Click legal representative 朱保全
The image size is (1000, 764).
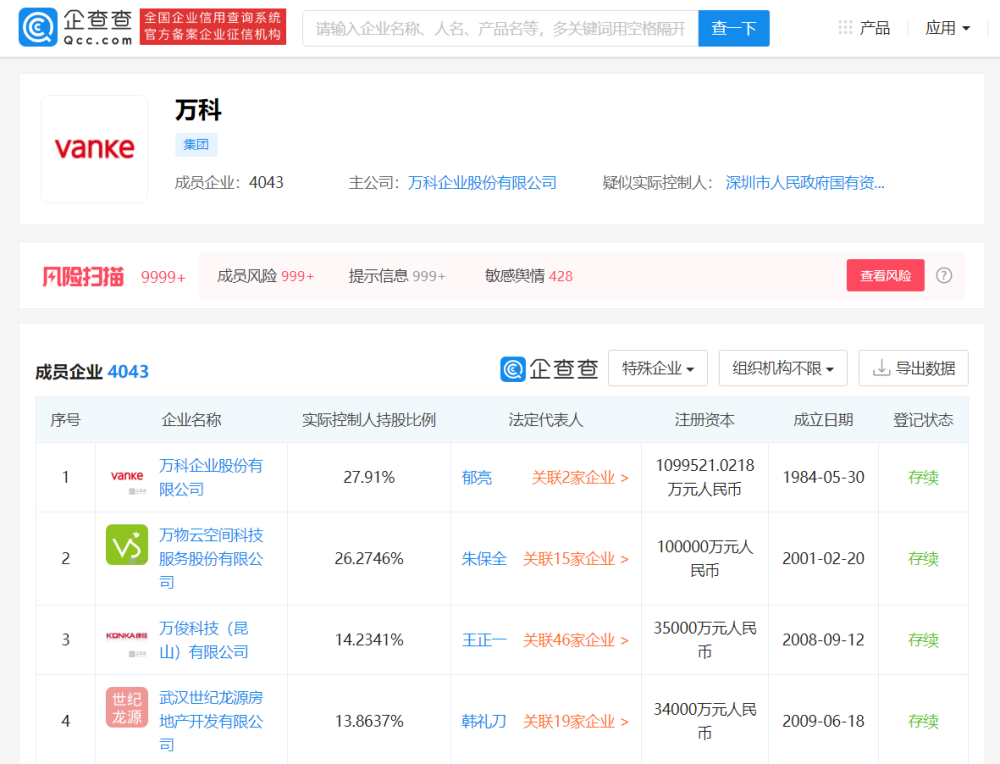[484, 559]
